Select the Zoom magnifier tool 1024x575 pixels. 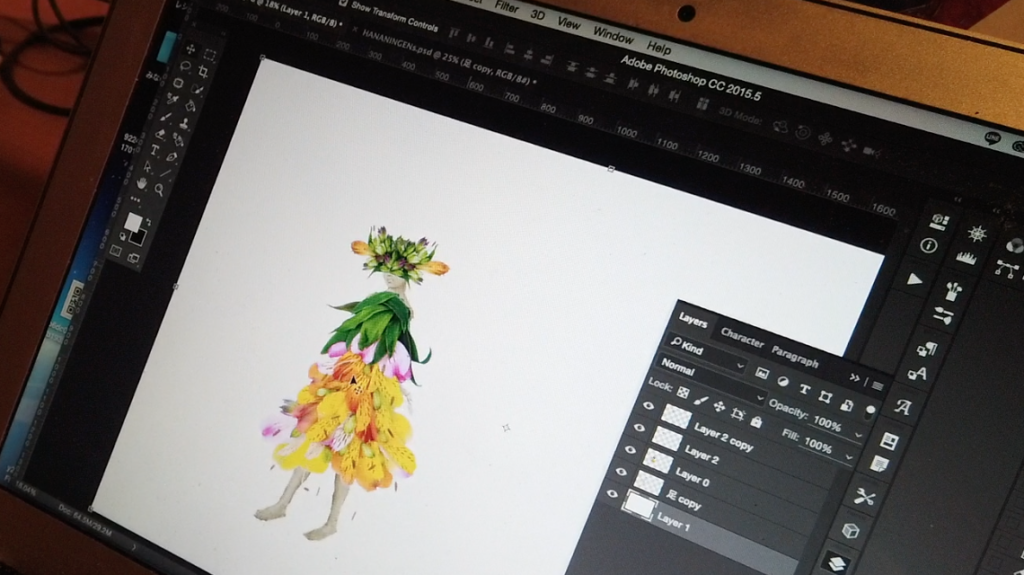point(159,189)
